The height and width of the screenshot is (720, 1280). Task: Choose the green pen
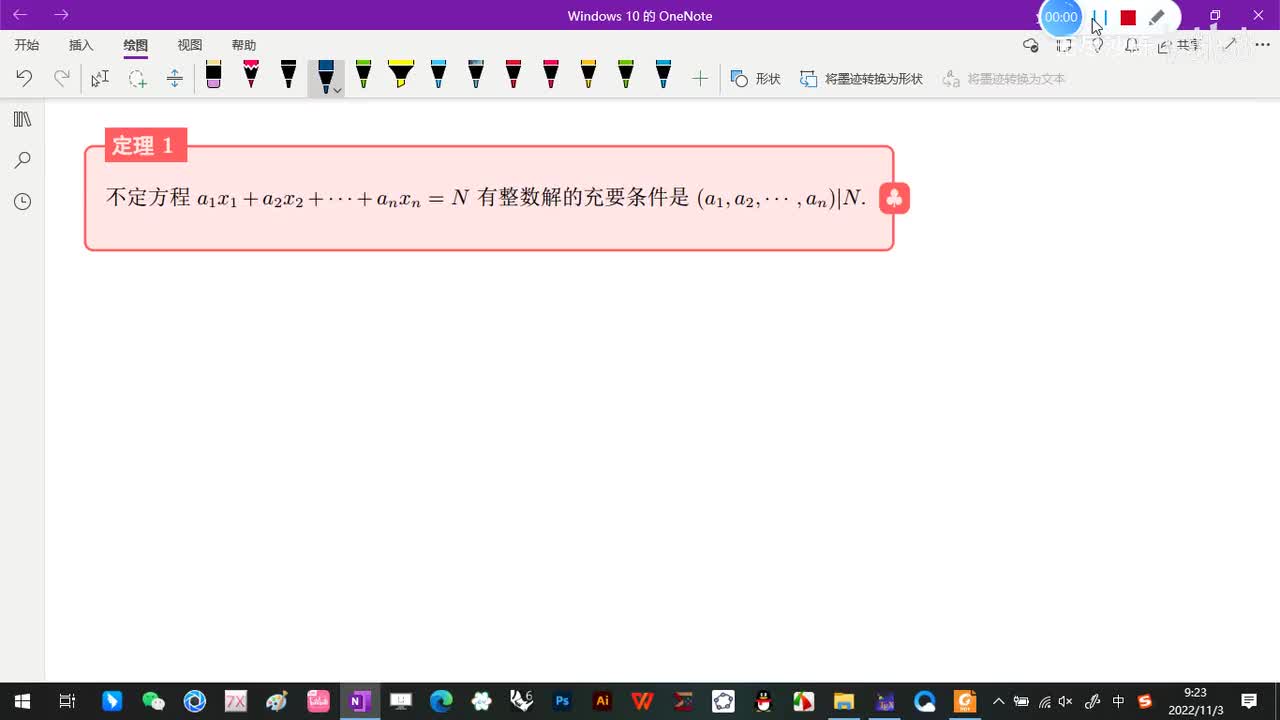363,75
